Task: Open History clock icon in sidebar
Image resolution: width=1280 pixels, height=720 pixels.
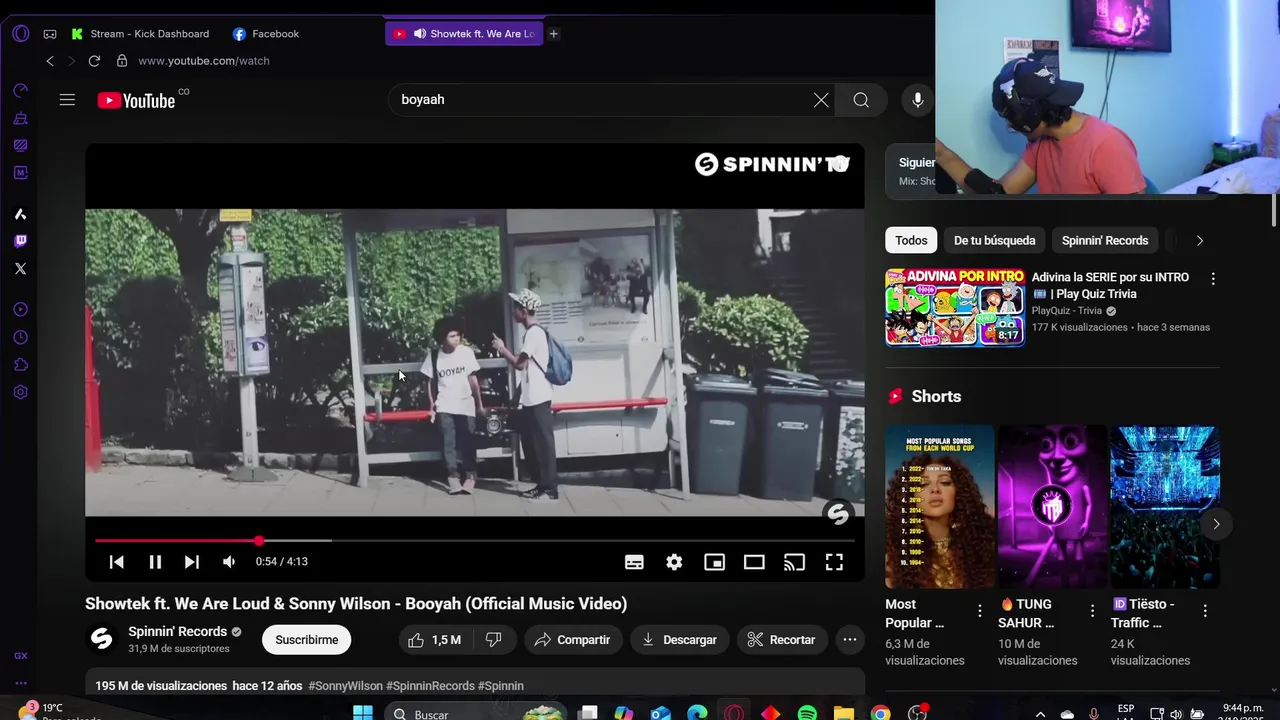Action: tap(20, 338)
